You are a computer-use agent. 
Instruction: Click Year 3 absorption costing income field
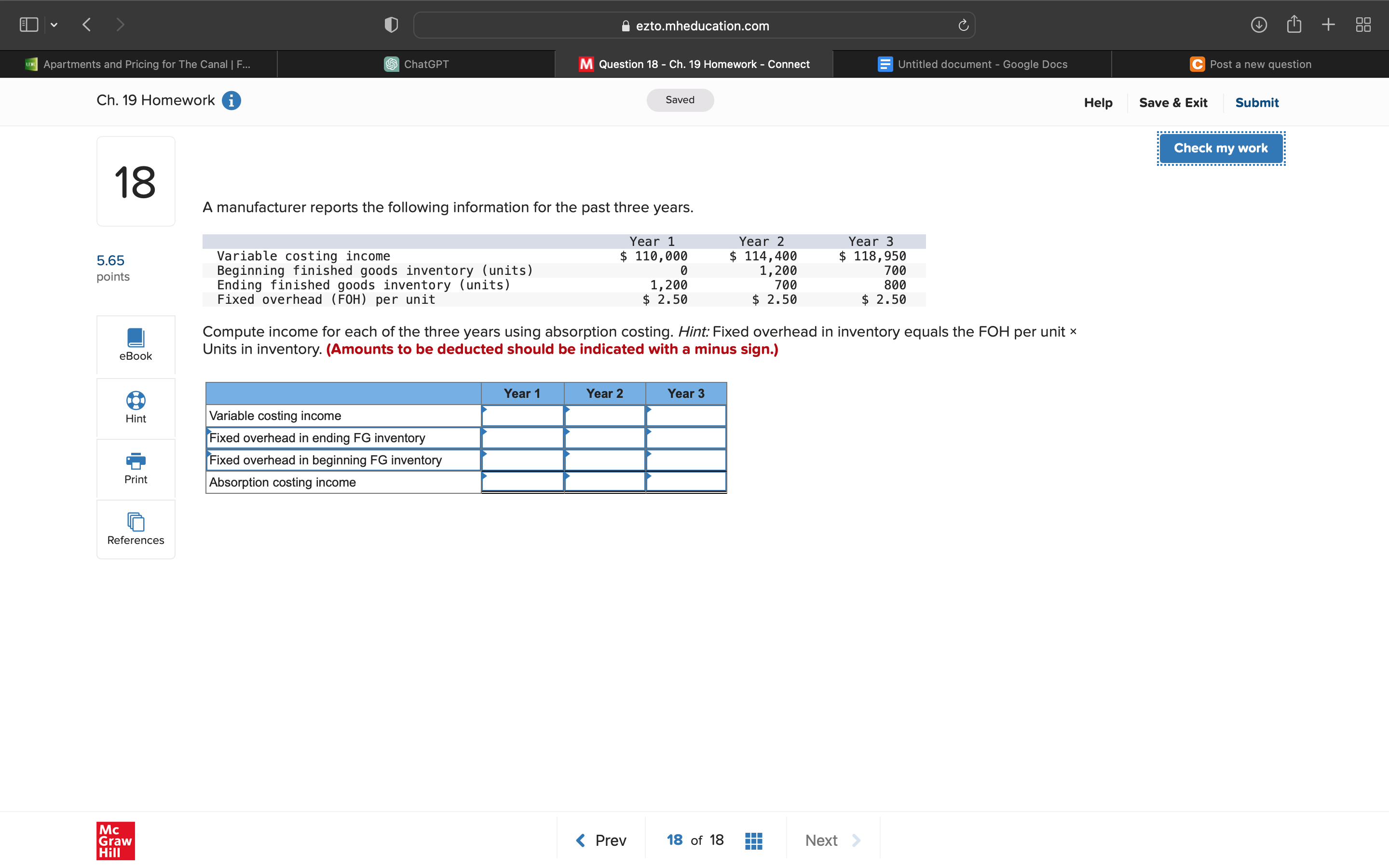686,482
